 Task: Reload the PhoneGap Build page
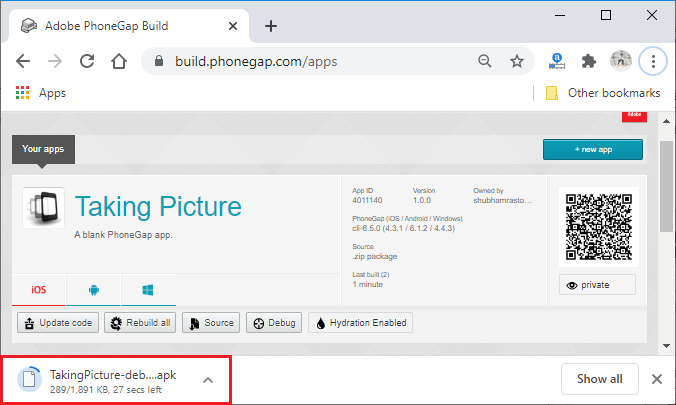tap(87, 61)
